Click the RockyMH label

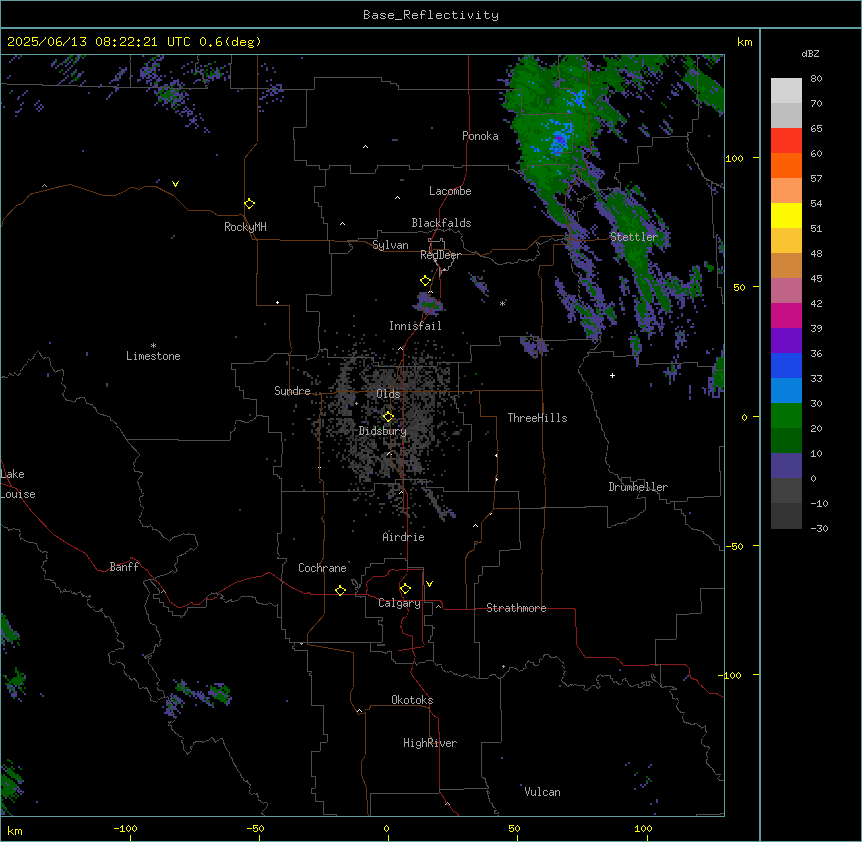(x=245, y=227)
